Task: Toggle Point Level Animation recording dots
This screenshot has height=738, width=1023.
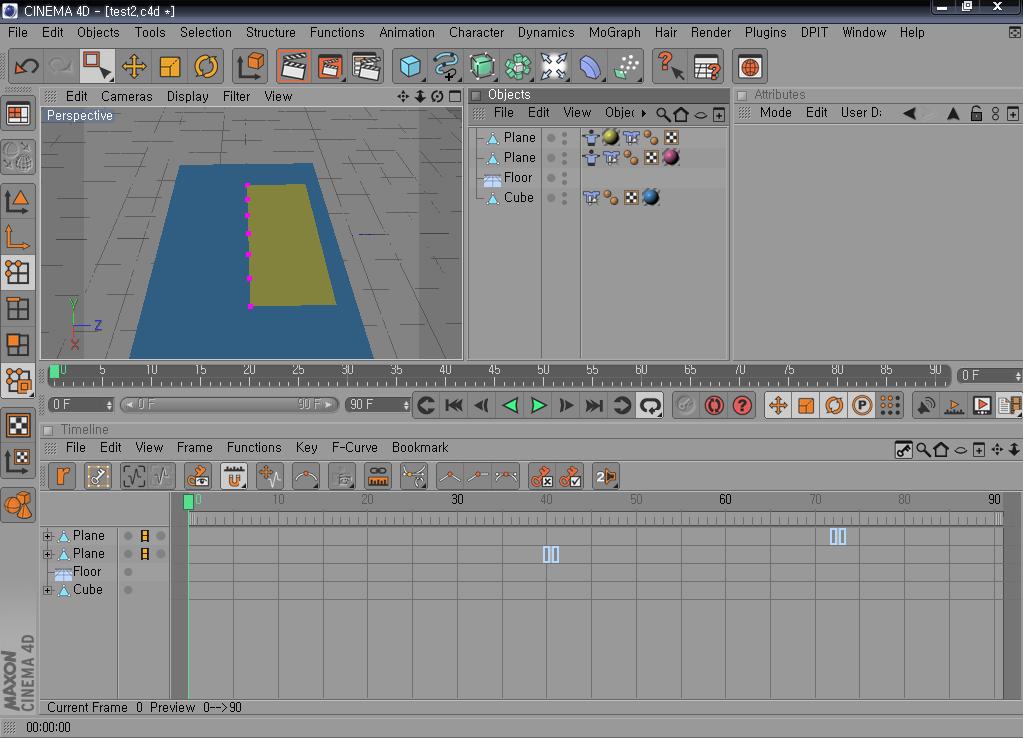Action: coord(890,405)
